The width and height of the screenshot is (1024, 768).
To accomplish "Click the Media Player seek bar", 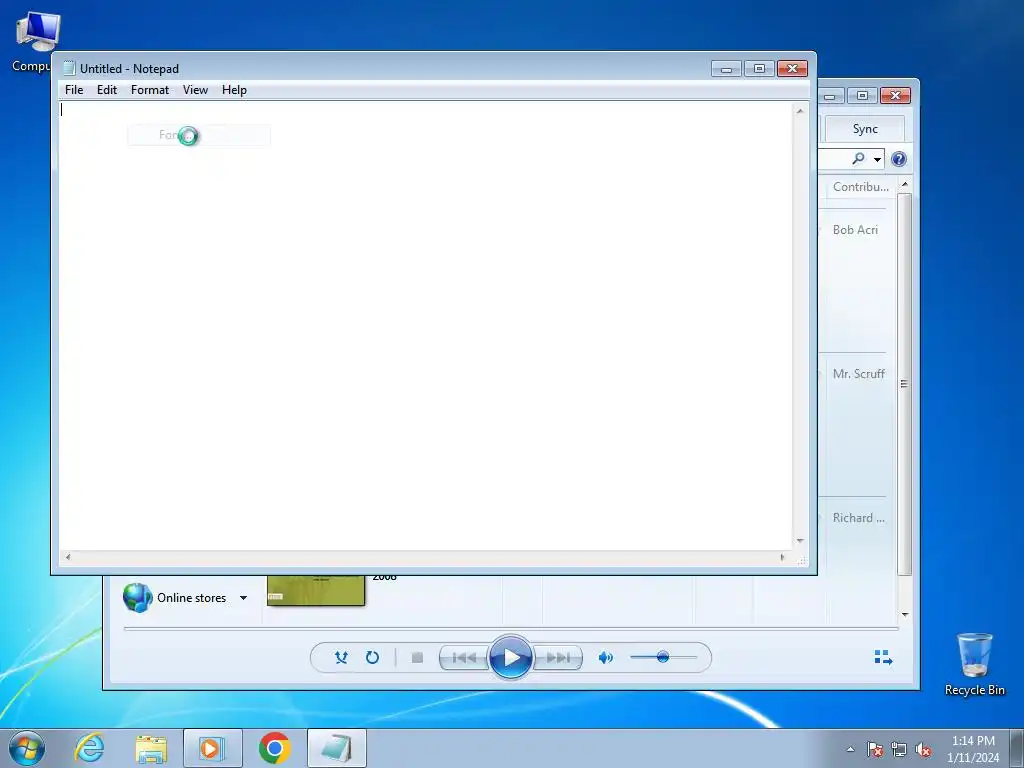I will coord(511,628).
